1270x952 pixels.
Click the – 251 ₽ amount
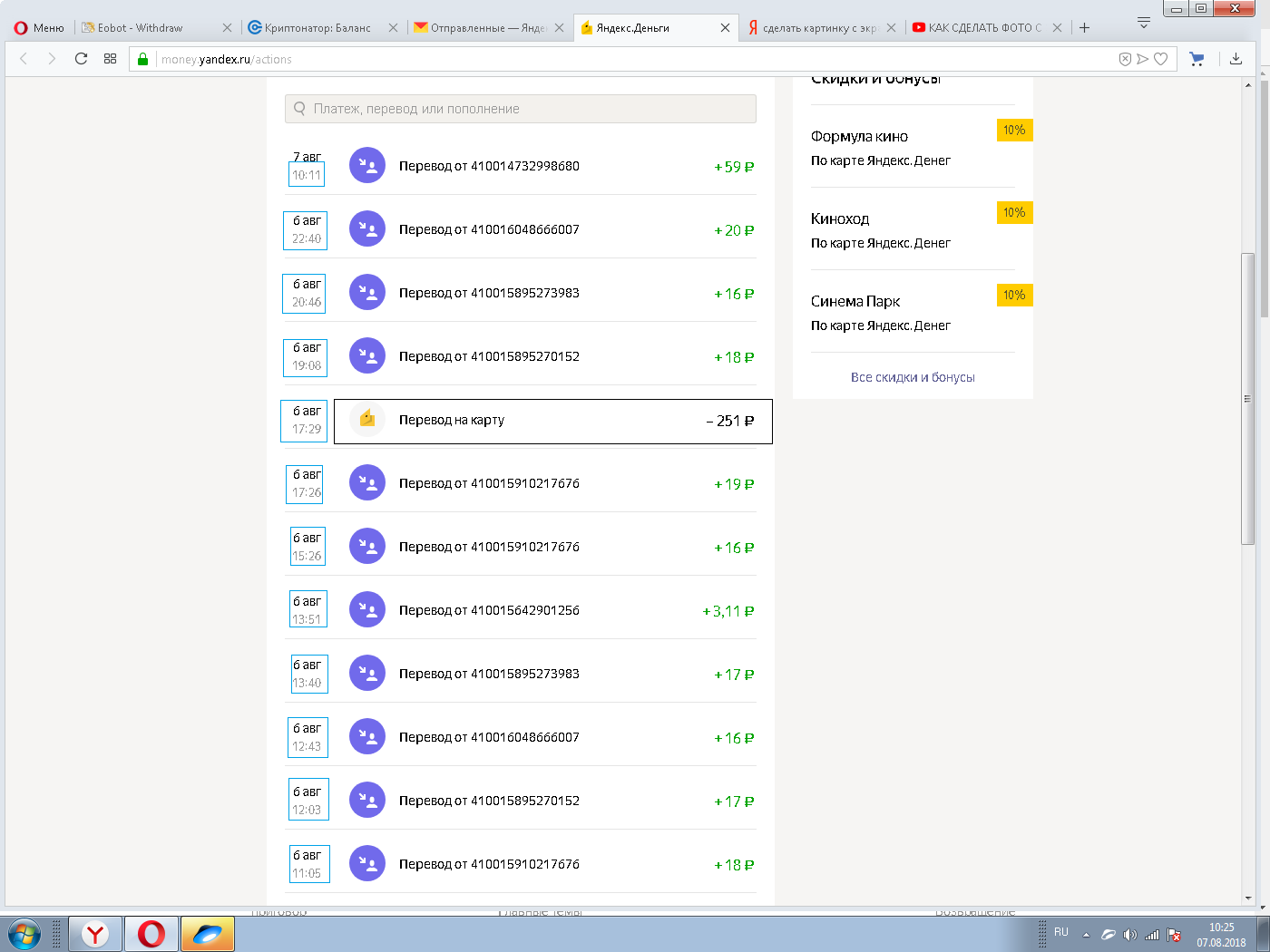point(730,421)
